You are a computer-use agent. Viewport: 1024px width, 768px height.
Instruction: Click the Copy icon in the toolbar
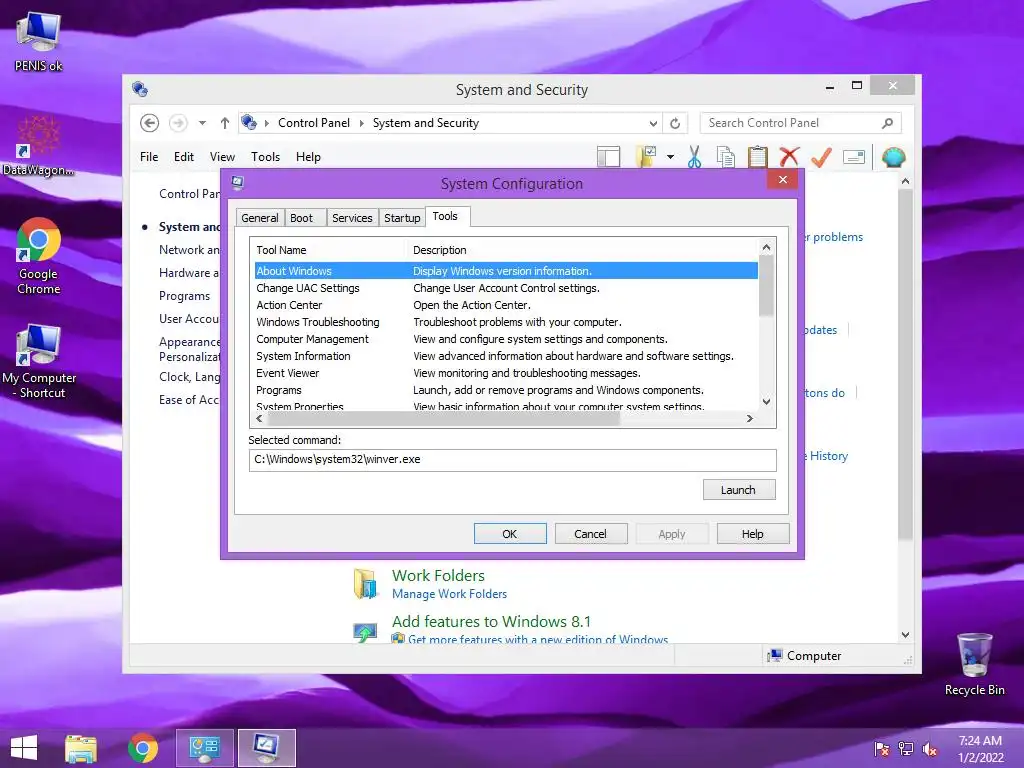click(726, 157)
